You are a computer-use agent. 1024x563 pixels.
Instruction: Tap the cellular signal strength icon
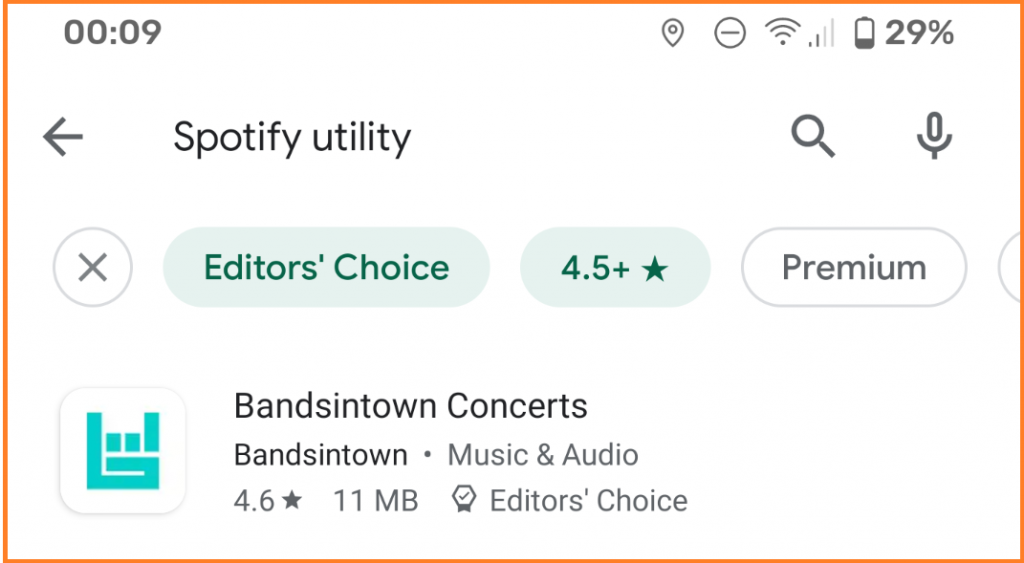pyautogui.click(x=821, y=34)
